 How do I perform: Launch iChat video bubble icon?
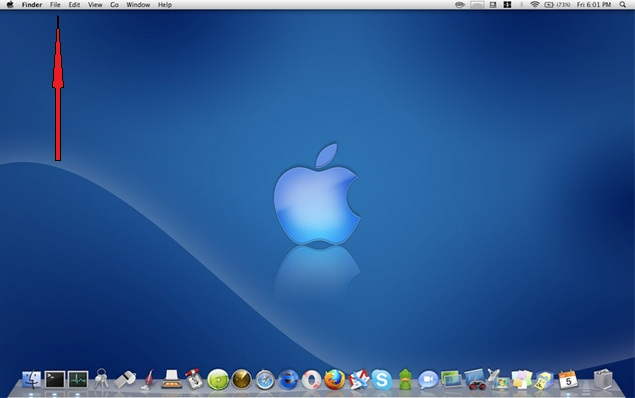(x=428, y=380)
